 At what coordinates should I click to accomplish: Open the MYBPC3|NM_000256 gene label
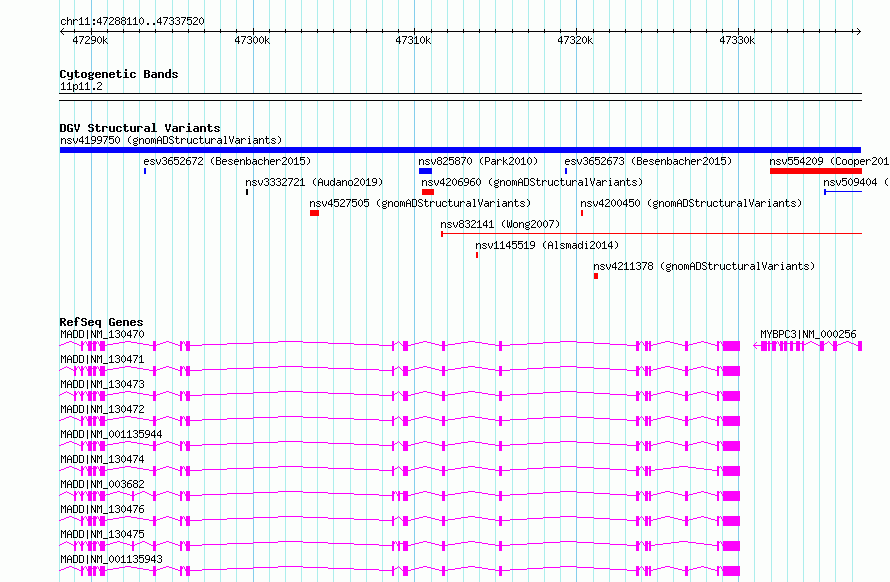[x=808, y=334]
